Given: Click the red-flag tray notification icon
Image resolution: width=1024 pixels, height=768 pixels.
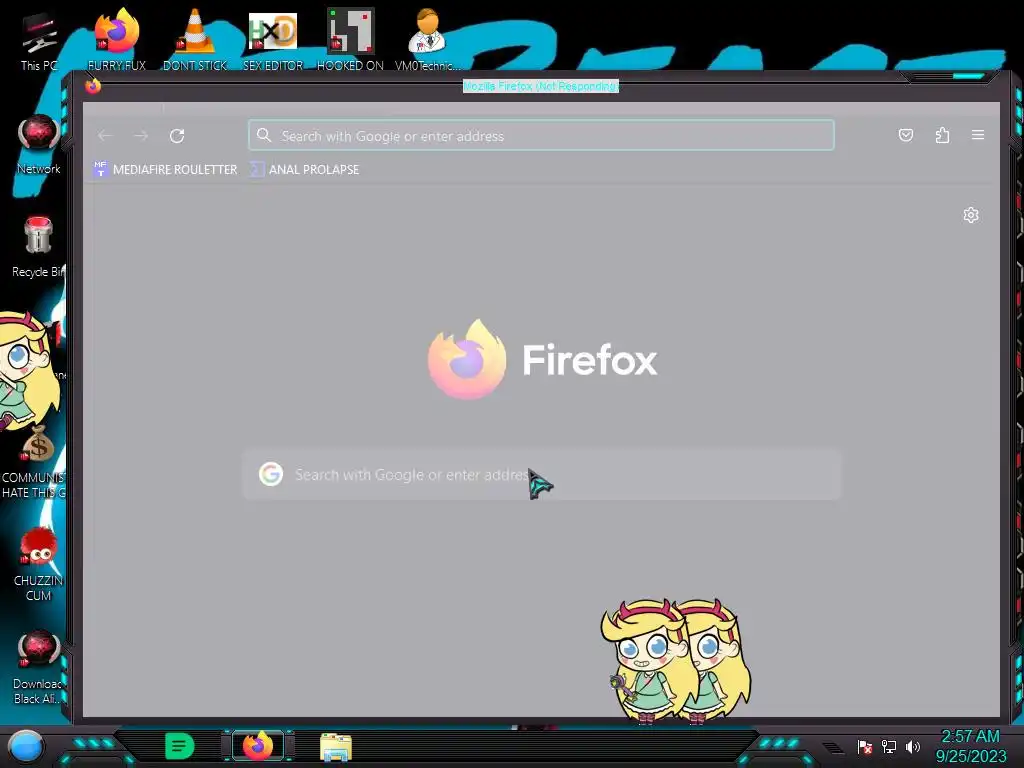Looking at the screenshot, I should pyautogui.click(x=865, y=746).
